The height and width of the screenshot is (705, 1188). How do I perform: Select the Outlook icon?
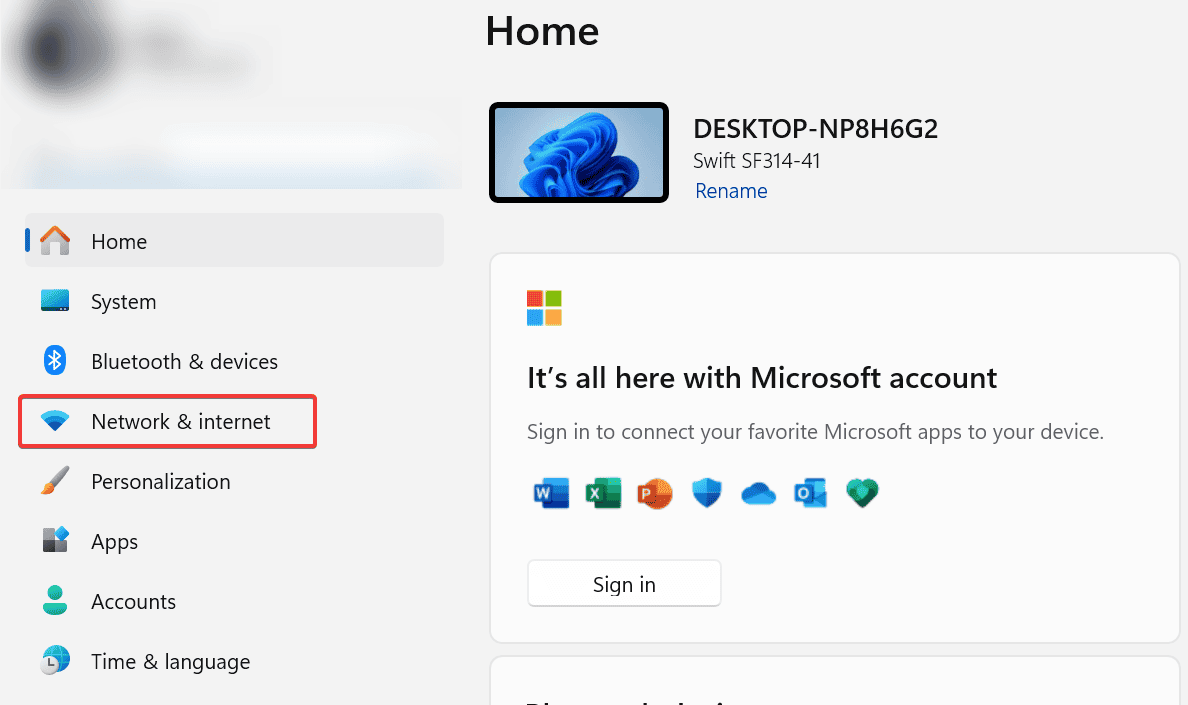(x=810, y=492)
